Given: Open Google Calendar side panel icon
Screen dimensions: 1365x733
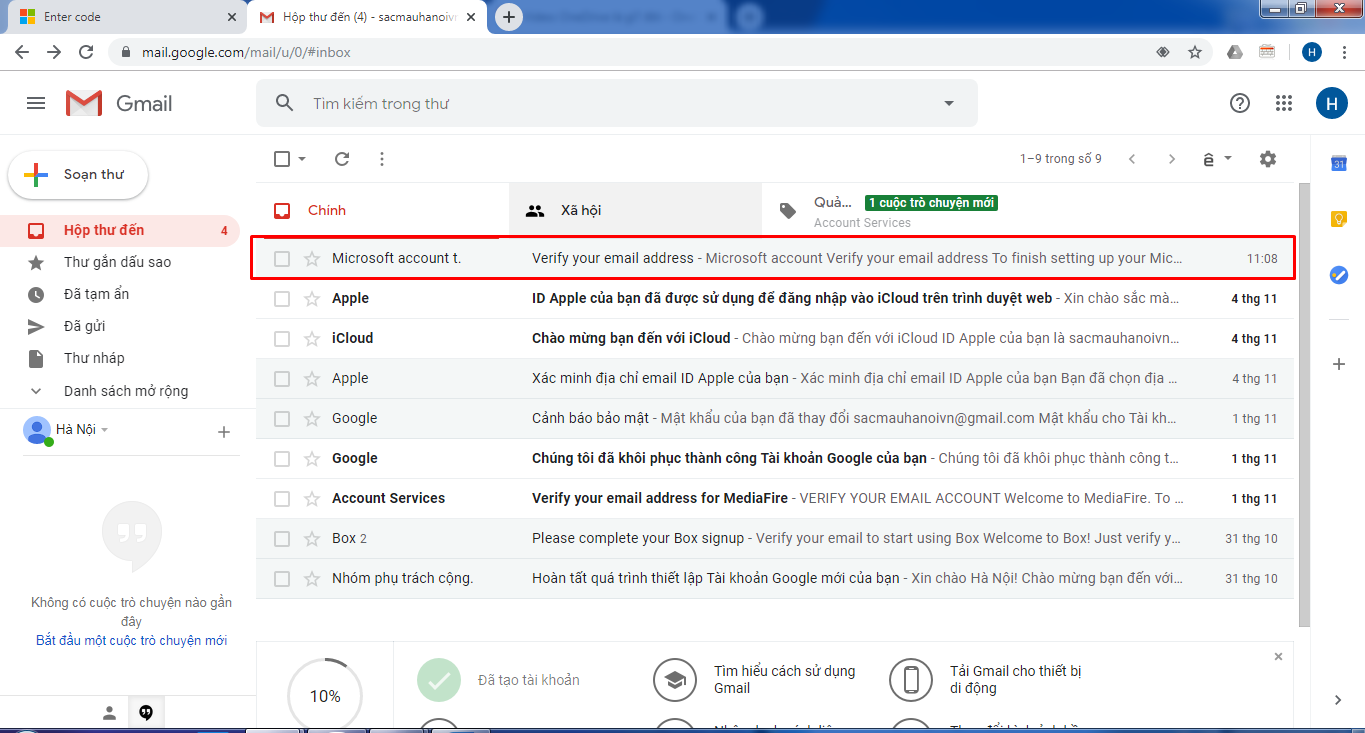Looking at the screenshot, I should coord(1339,163).
